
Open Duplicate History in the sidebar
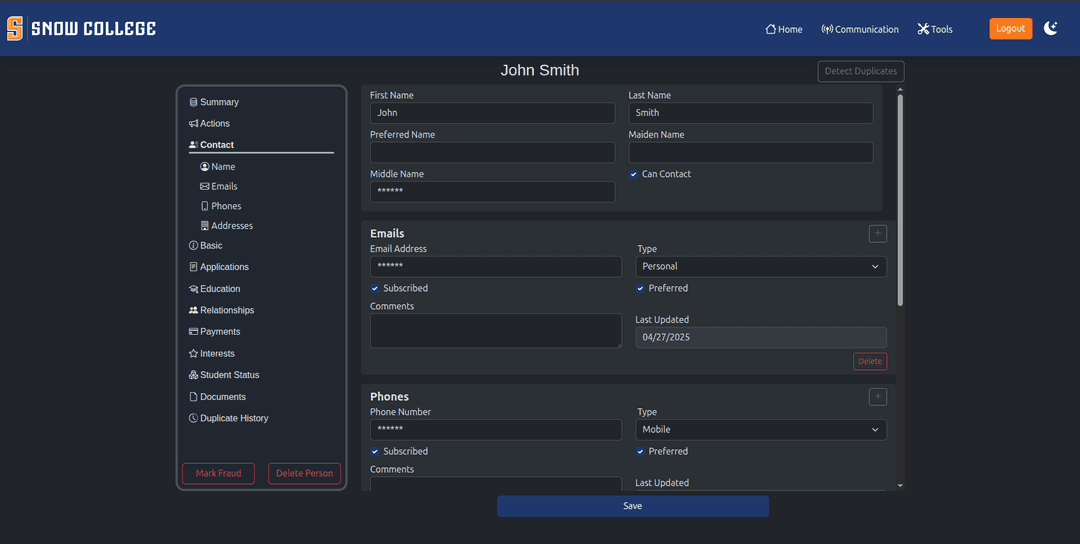tap(233, 419)
